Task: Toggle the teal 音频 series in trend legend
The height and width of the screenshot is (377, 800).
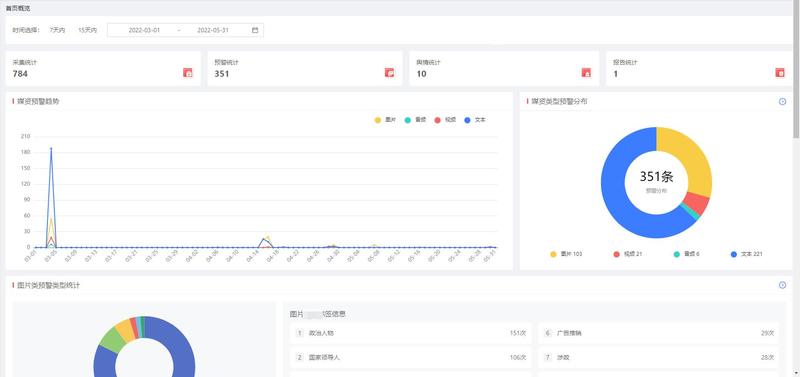Action: 415,120
